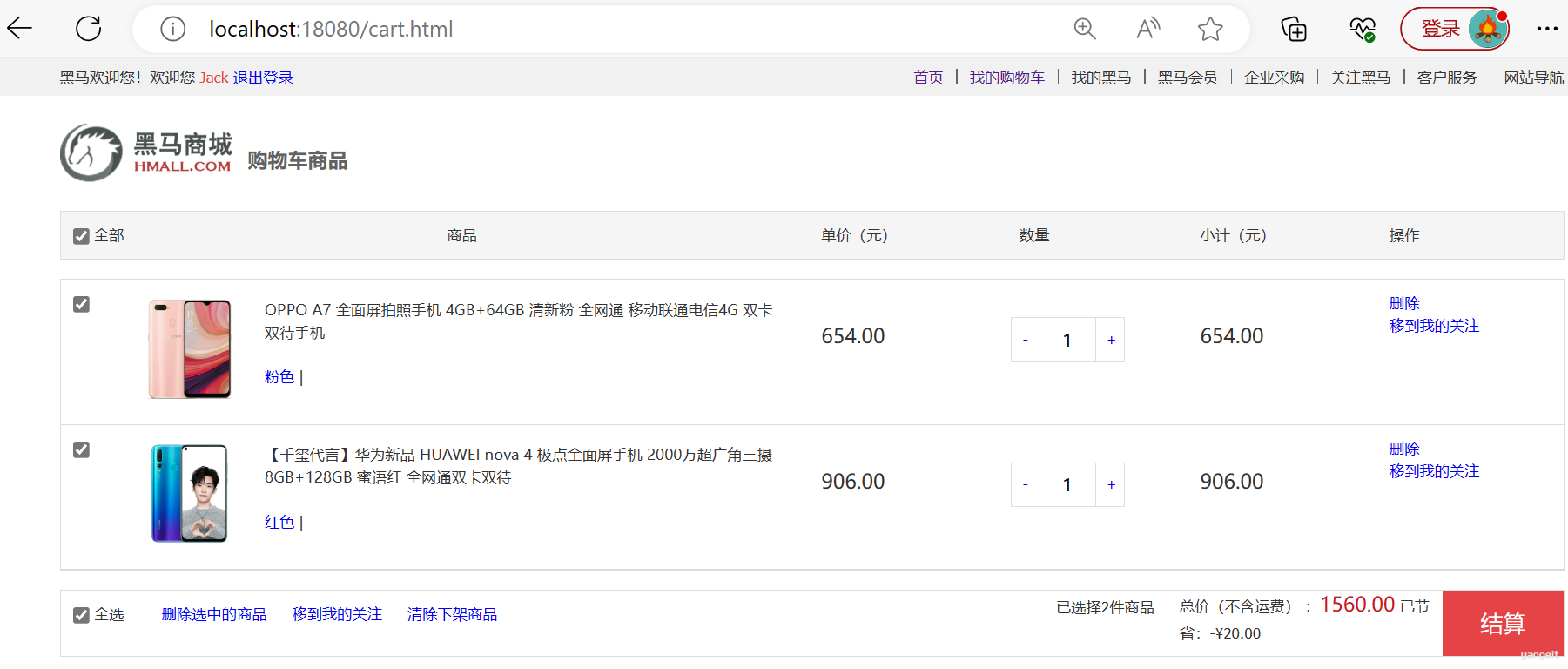The width and height of the screenshot is (1568, 669).
Task: Uncheck the HUAWEI nova 4 item checkbox
Action: [x=81, y=449]
